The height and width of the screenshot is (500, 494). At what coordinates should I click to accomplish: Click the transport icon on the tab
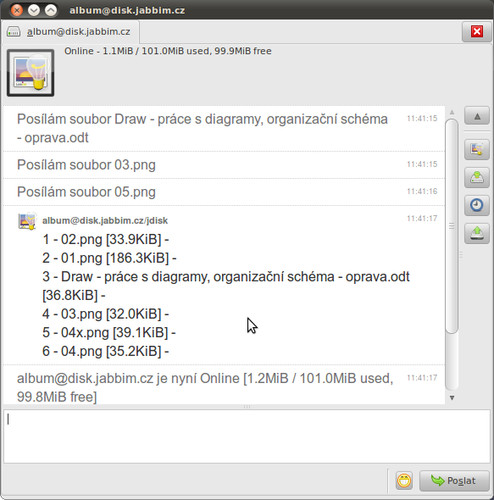14,32
